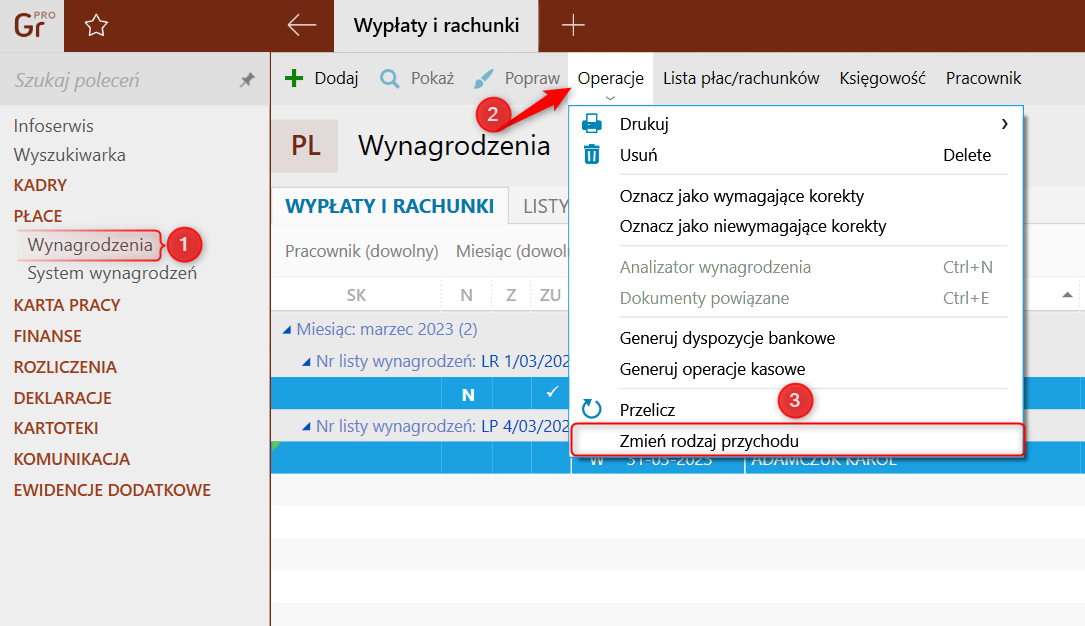Viewport: 1085px width, 626px height.
Task: Open favorites with the star icon
Action: click(96, 26)
